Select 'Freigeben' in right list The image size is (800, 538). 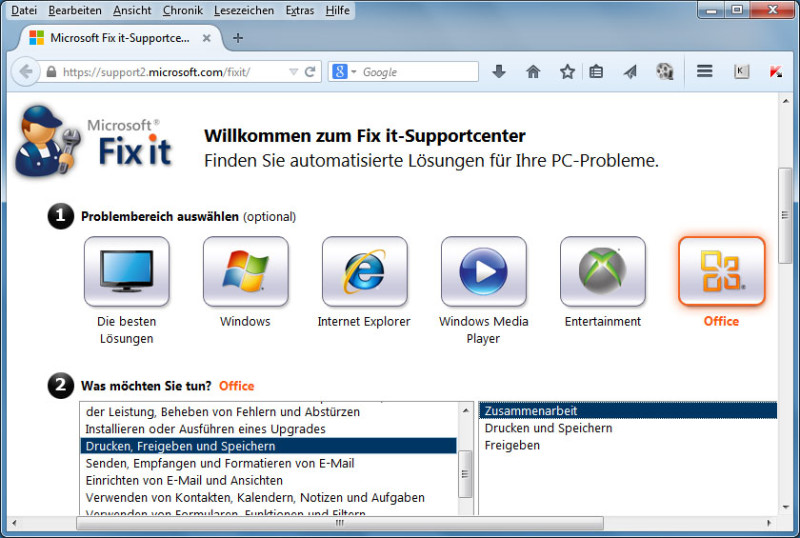[x=628, y=445]
